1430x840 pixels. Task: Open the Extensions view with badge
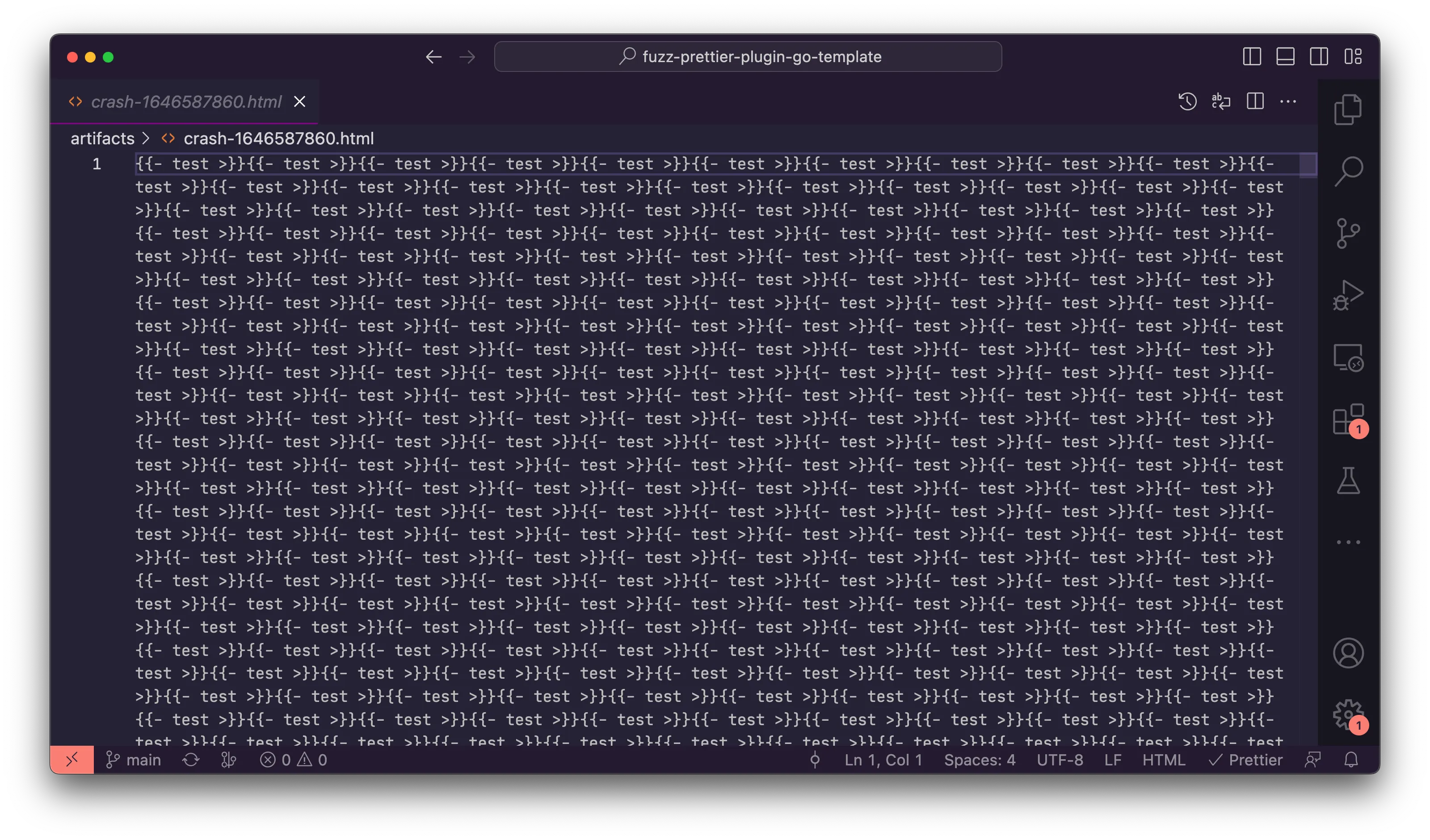[1348, 420]
